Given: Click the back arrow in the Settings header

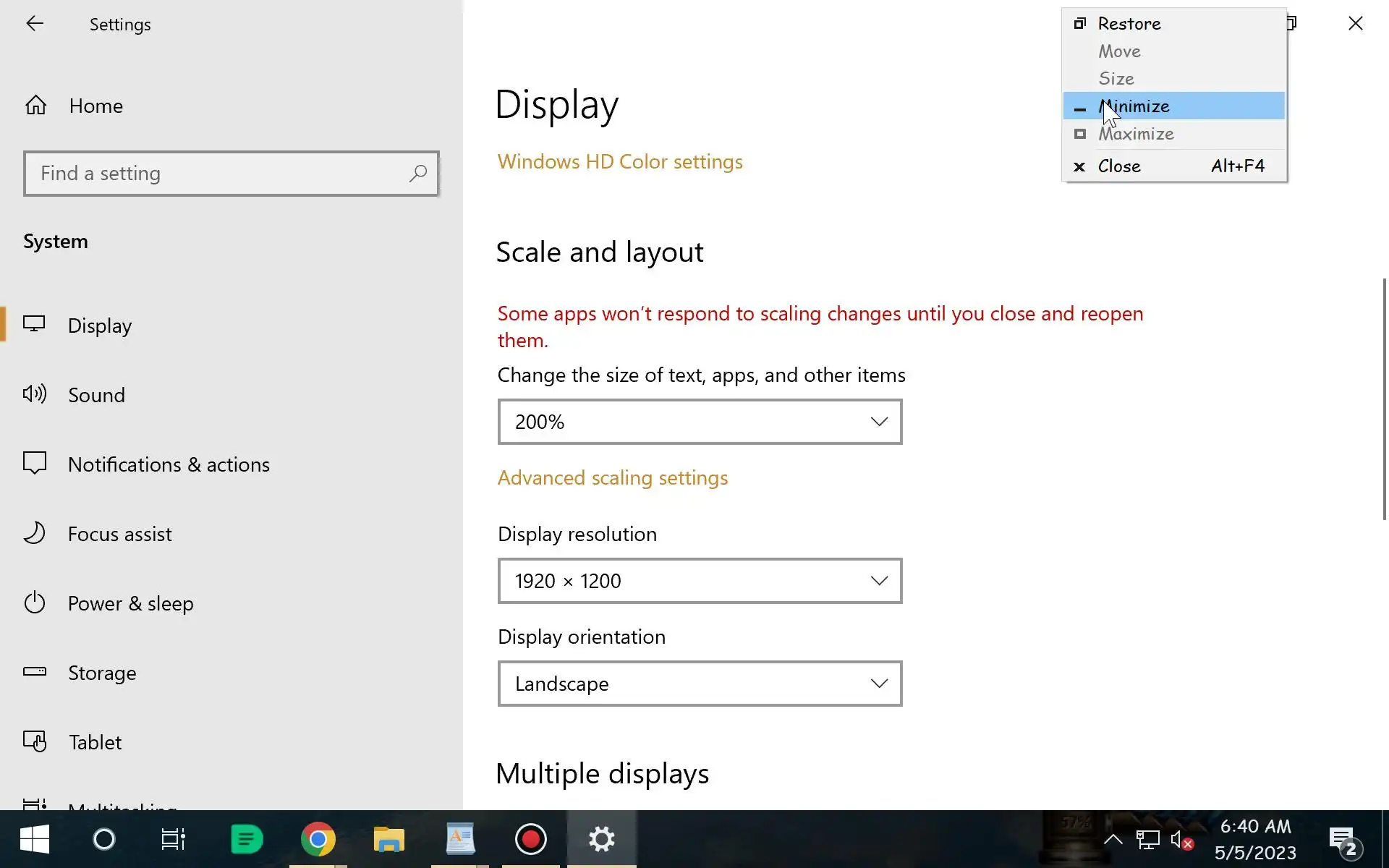Looking at the screenshot, I should point(35,24).
